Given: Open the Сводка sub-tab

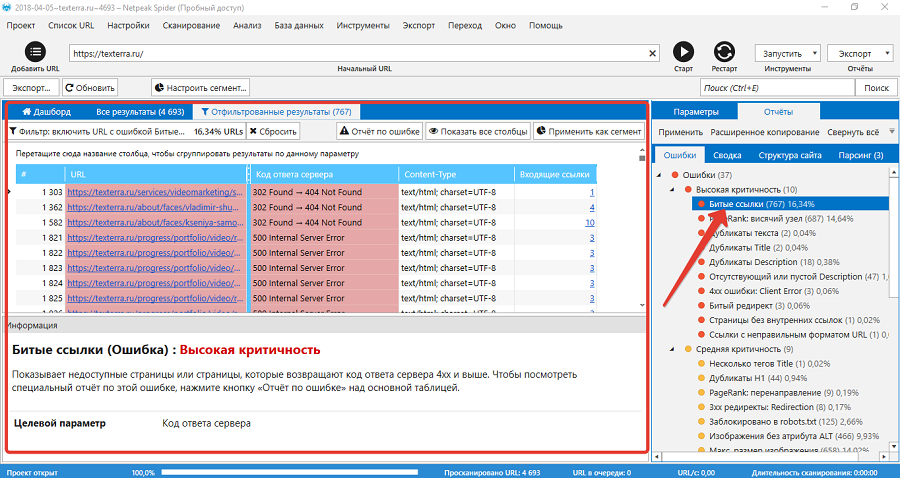Looking at the screenshot, I should point(727,155).
